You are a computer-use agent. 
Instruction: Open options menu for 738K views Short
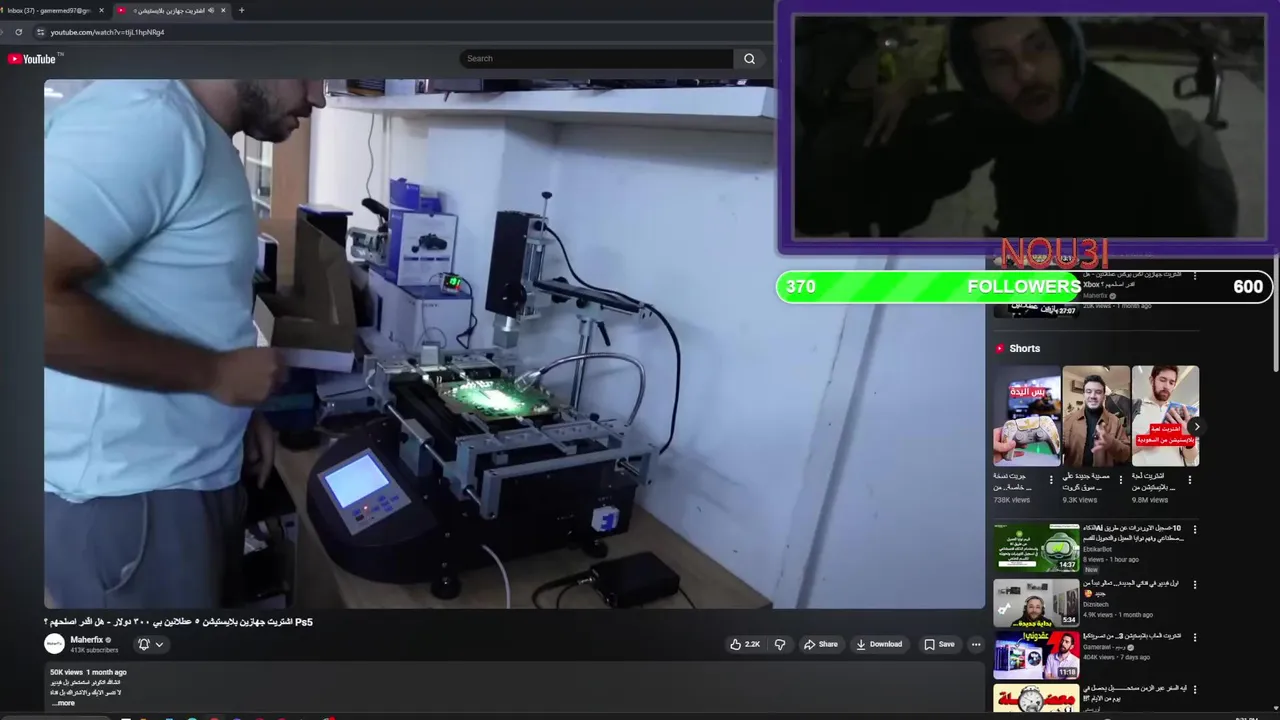coord(1051,479)
